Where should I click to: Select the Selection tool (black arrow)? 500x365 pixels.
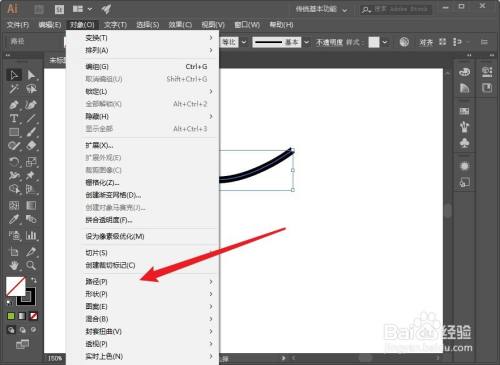point(14,75)
